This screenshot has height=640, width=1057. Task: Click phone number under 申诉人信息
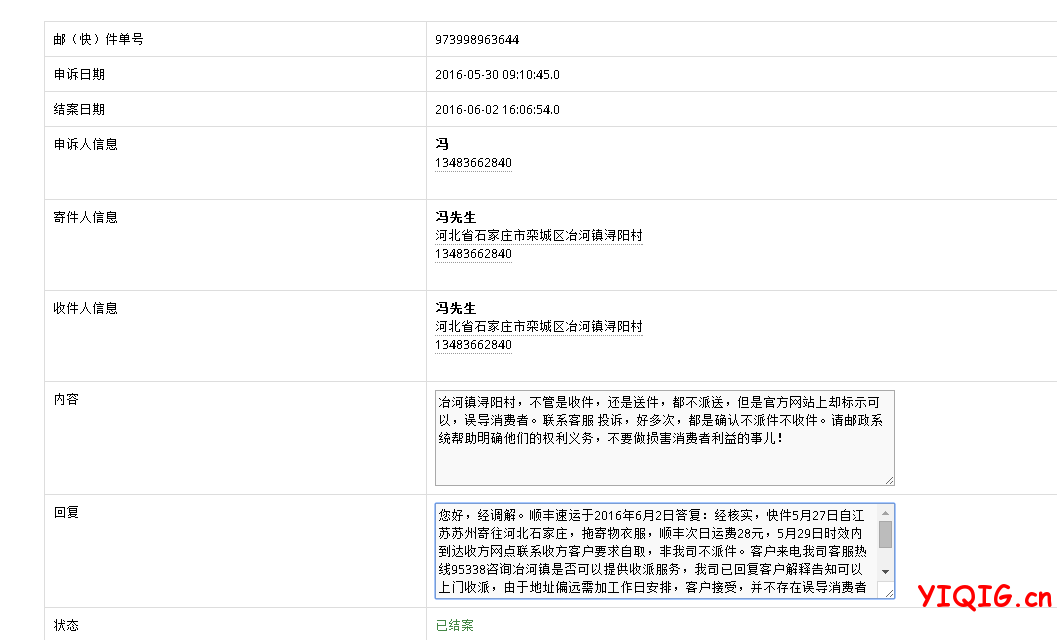pos(473,163)
